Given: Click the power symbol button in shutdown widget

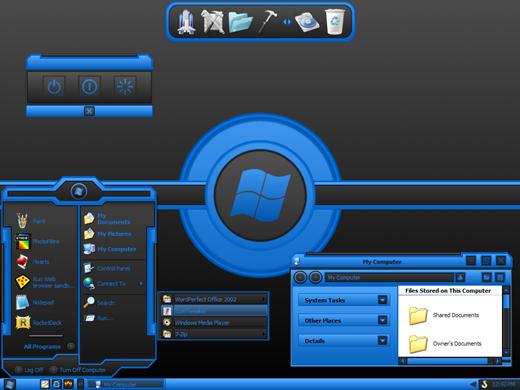Looking at the screenshot, I should click(x=54, y=87).
